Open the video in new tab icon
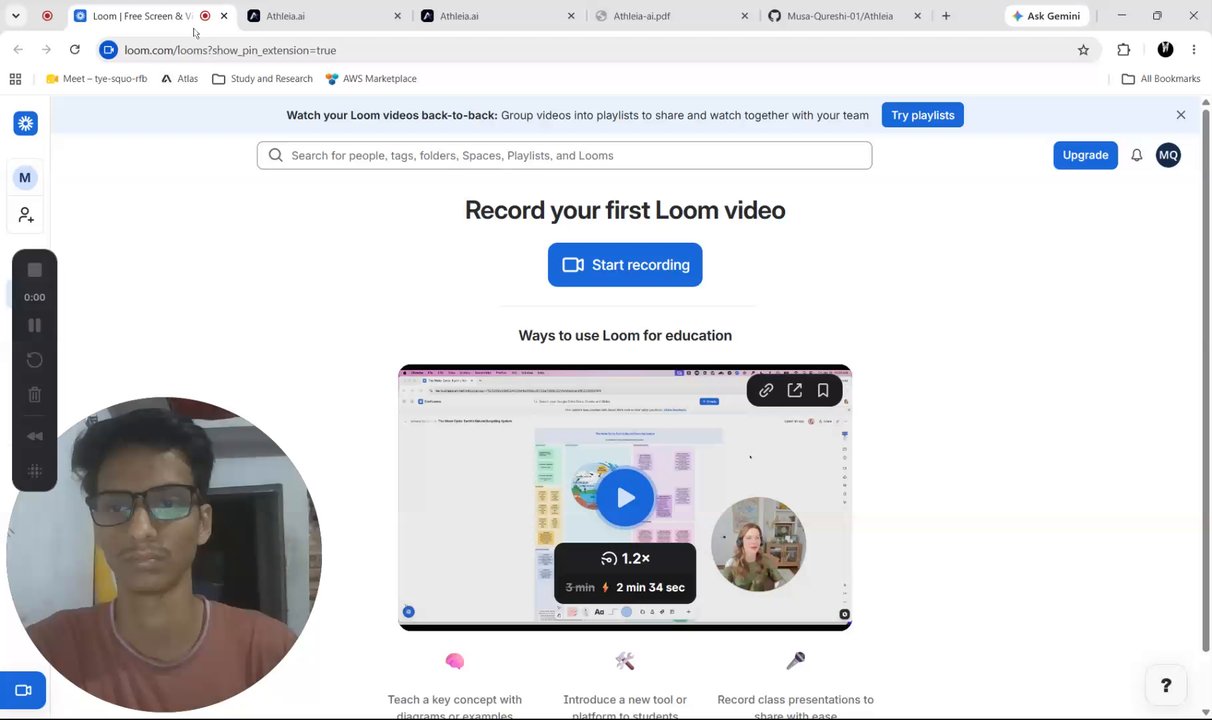The width and height of the screenshot is (1212, 720). (x=794, y=391)
